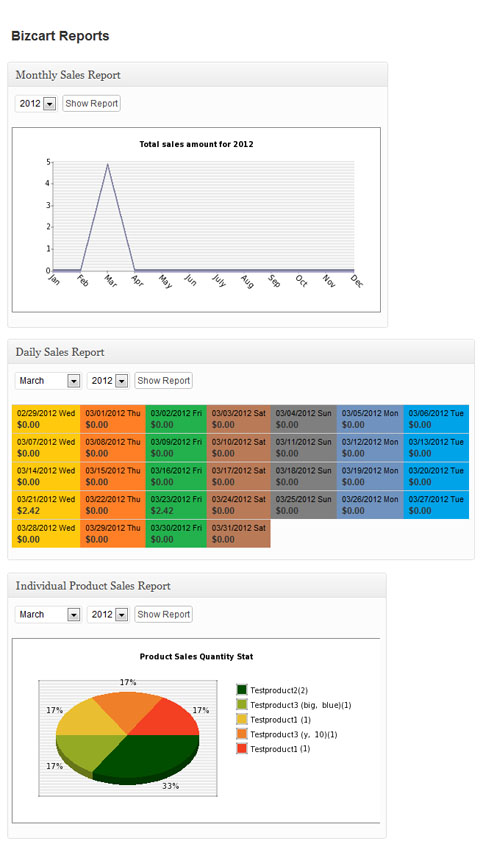Select the 03/19/2012 Mon cell
The image size is (483, 852).
click(370, 477)
